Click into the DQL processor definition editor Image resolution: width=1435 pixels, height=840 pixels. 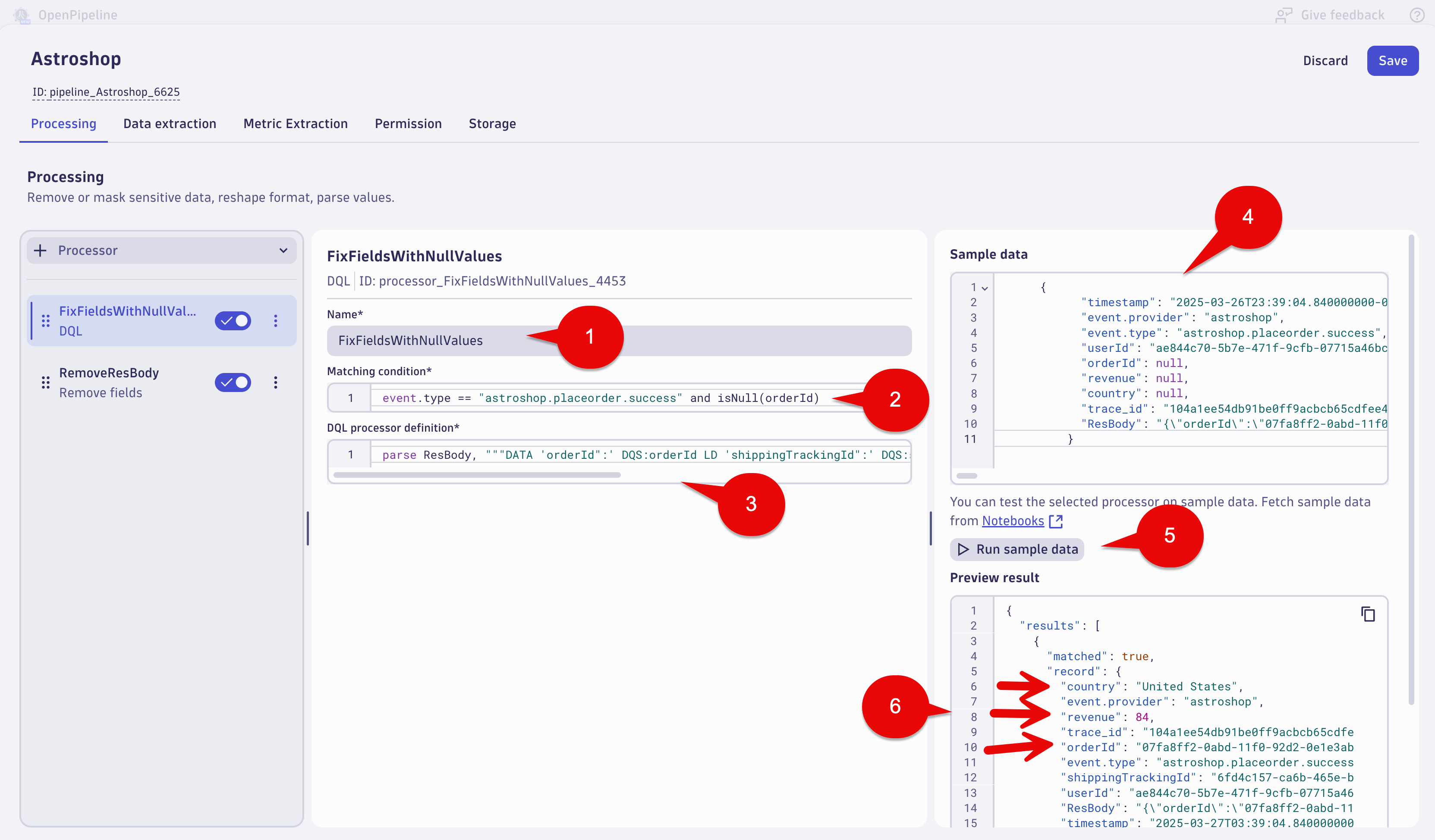pos(619,455)
